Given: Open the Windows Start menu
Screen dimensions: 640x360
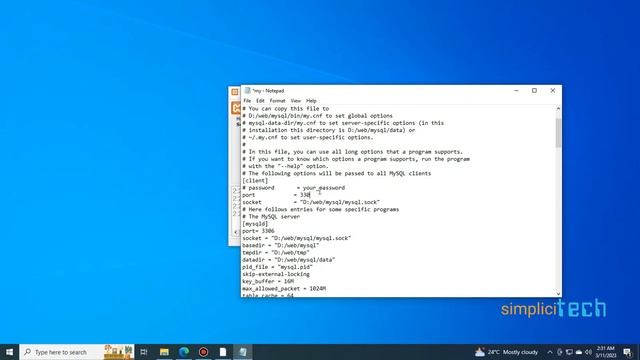Looking at the screenshot, I should (x=9, y=352).
